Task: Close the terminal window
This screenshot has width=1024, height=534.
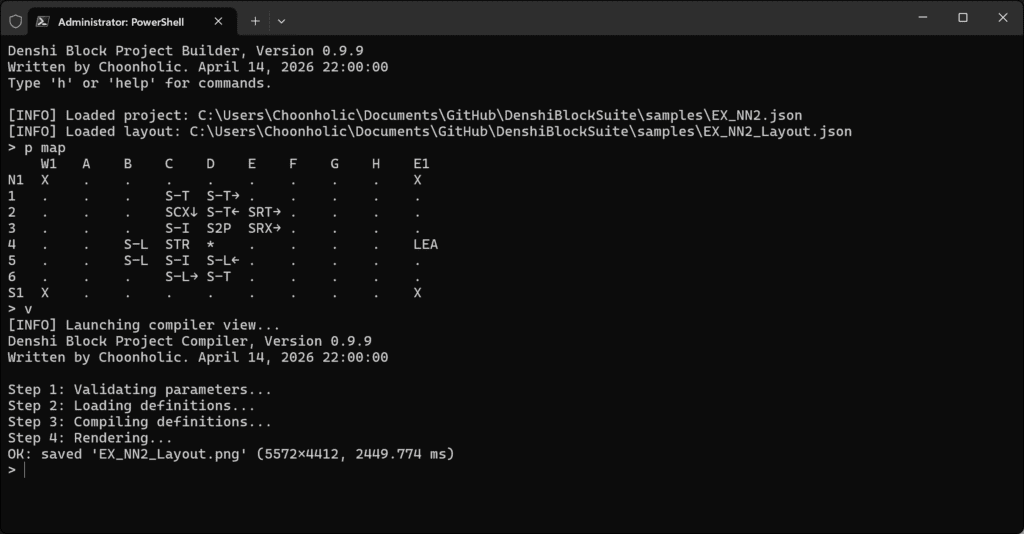Action: (x=1003, y=18)
